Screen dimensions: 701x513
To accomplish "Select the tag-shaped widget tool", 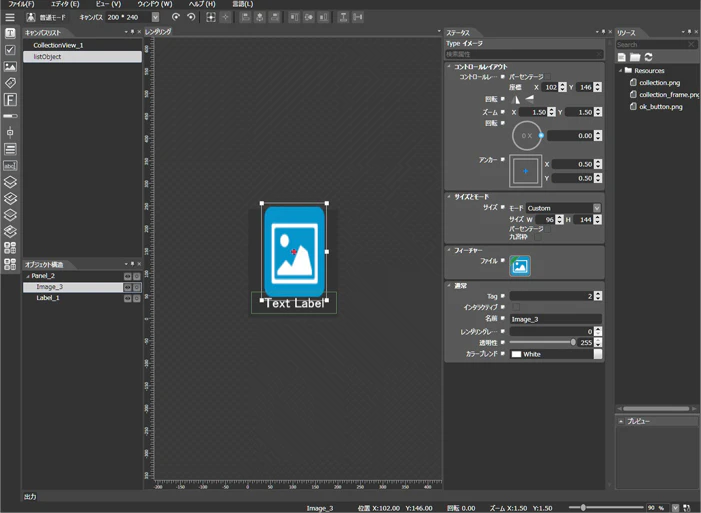I will (10, 83).
